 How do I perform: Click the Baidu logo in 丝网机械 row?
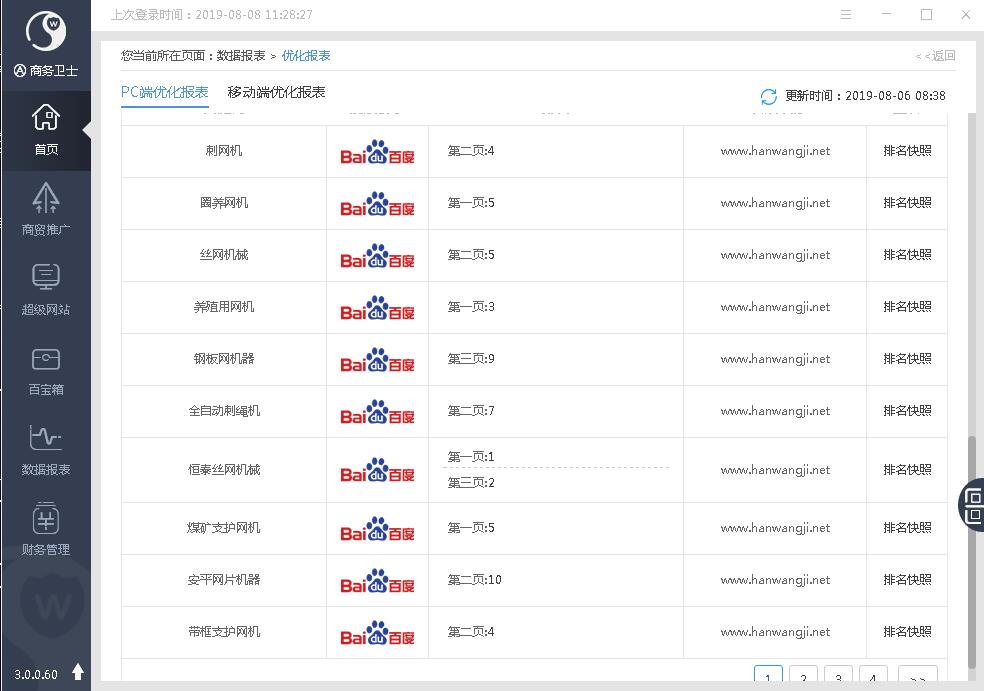[x=377, y=256]
